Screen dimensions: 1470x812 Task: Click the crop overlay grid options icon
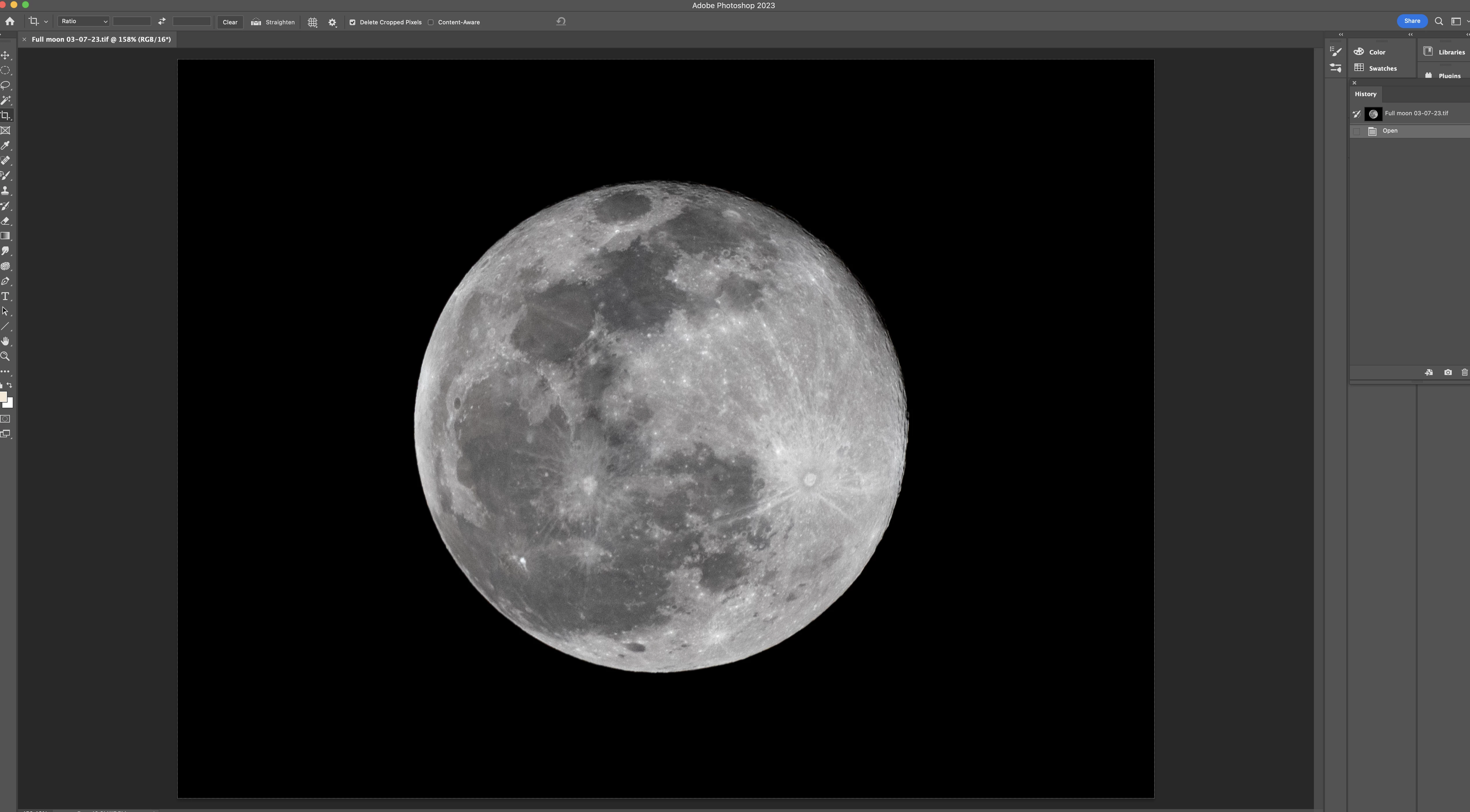click(313, 22)
